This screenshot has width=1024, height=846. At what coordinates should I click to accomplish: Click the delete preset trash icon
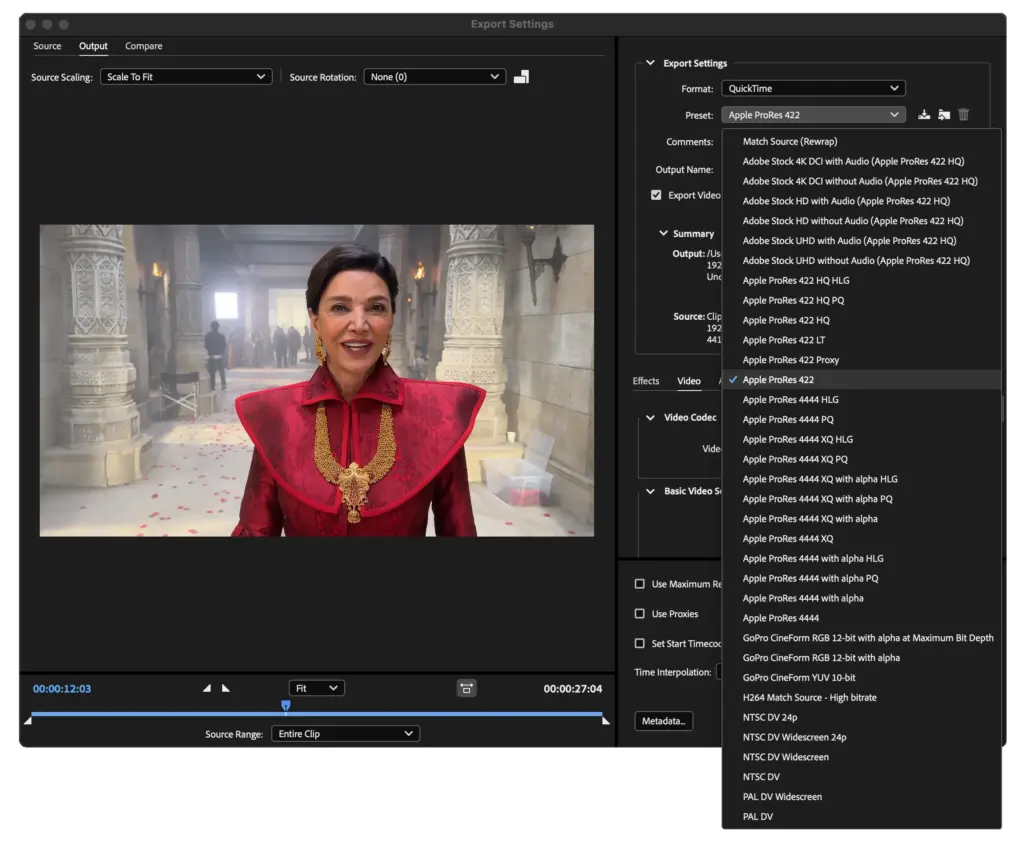coord(963,115)
